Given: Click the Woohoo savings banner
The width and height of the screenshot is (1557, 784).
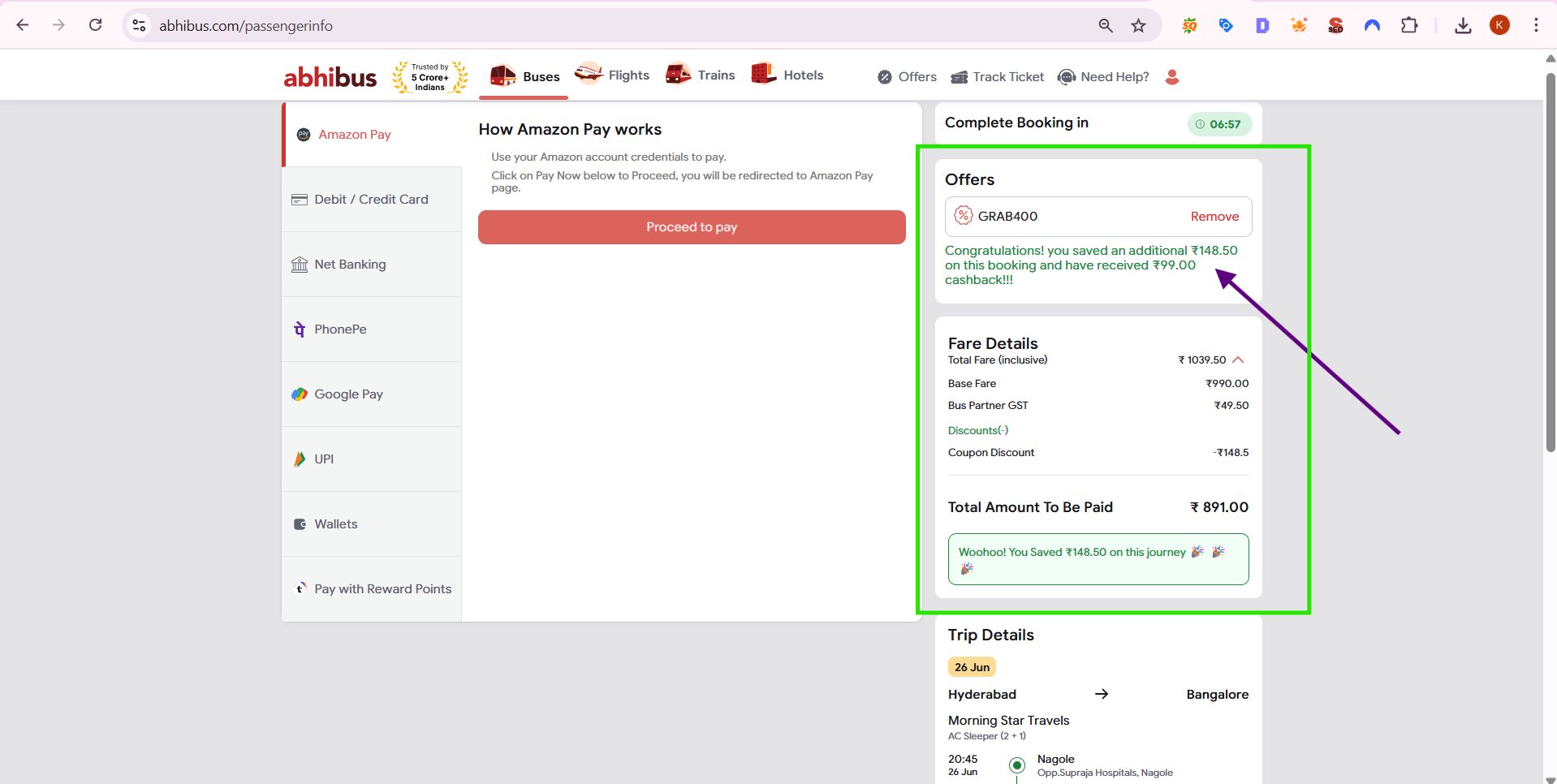Looking at the screenshot, I should (x=1098, y=559).
